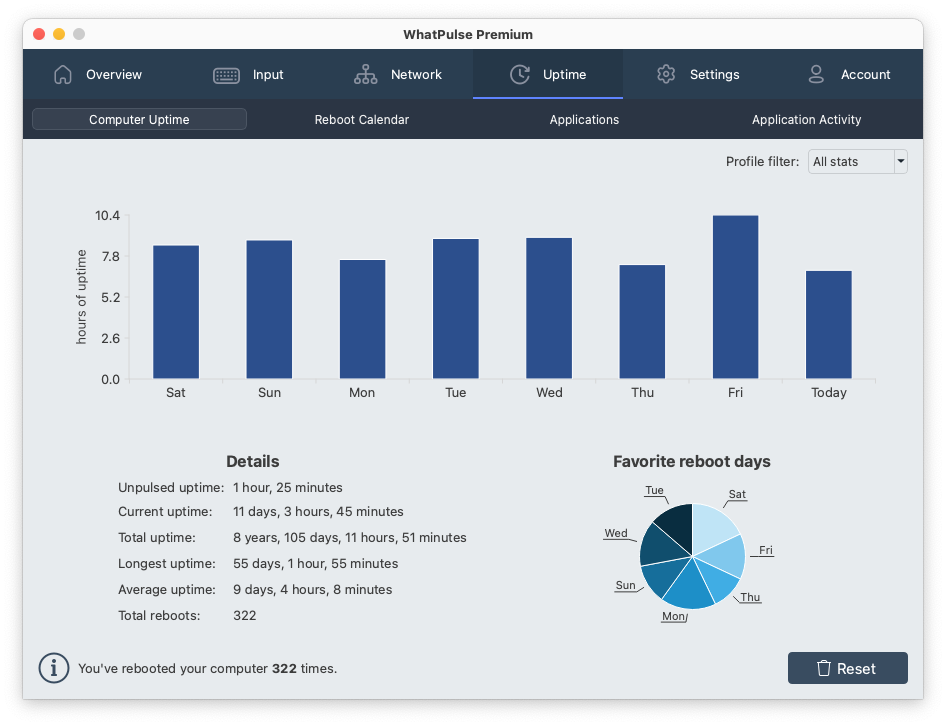Click the Mon uptime bar

point(362,319)
